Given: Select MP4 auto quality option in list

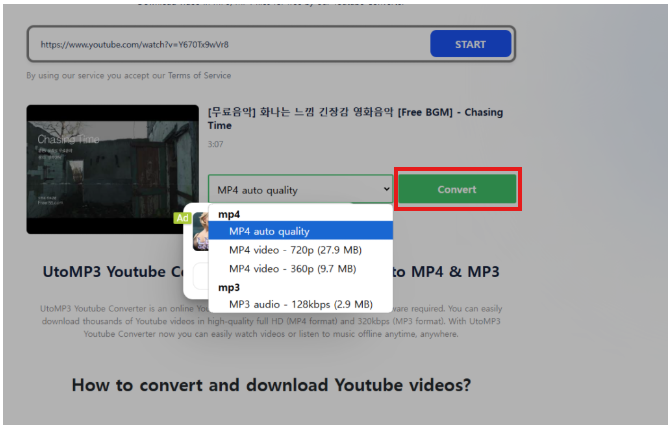Looking at the screenshot, I should pyautogui.click(x=300, y=231).
